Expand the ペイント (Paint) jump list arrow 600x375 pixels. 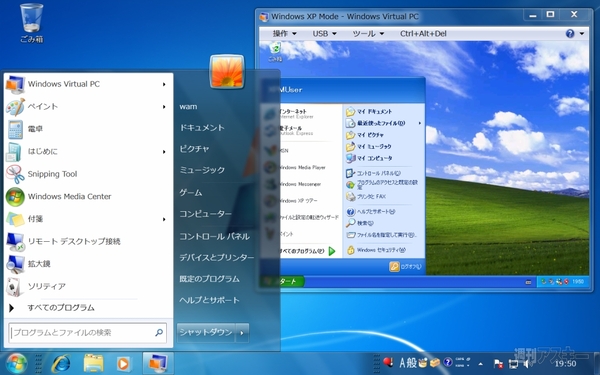pos(164,107)
